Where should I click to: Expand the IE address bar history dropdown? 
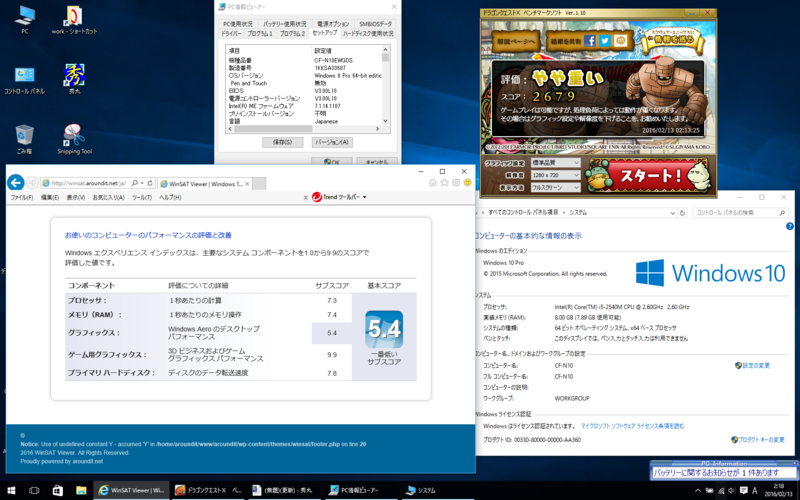coord(142,183)
